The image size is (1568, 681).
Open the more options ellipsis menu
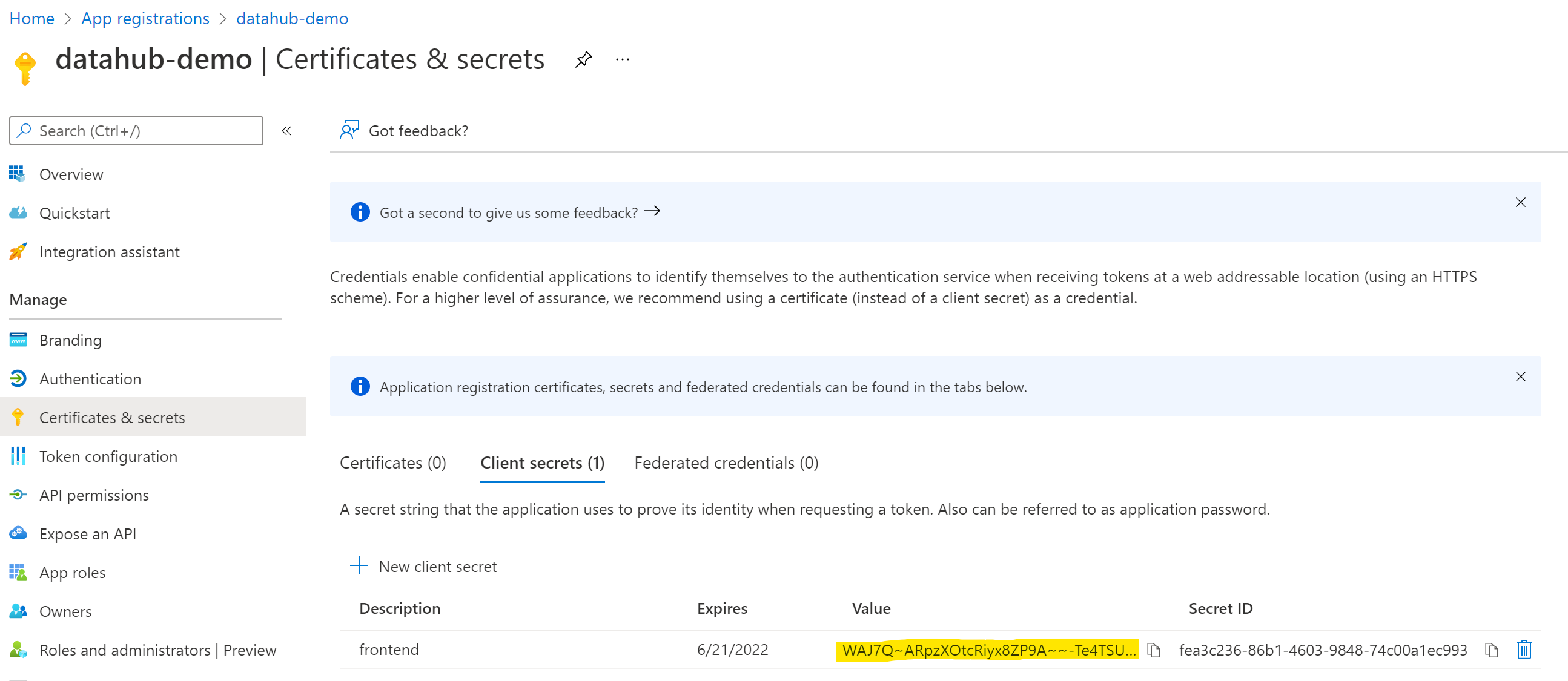(x=622, y=59)
